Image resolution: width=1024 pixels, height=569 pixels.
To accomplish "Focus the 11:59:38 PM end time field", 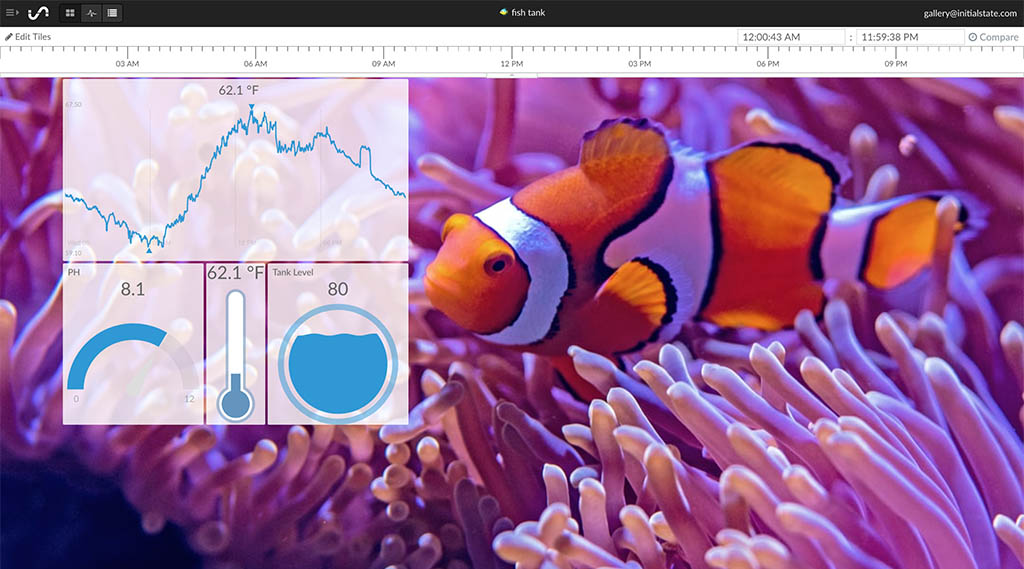I will [x=910, y=37].
